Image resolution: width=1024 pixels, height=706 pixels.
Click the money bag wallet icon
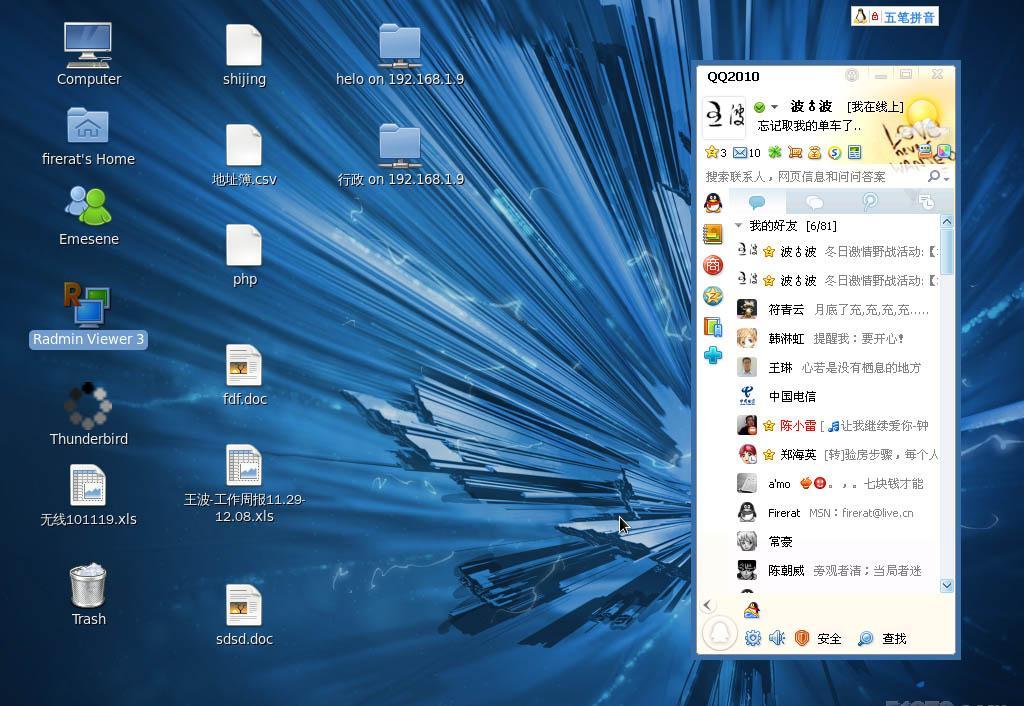[814, 153]
